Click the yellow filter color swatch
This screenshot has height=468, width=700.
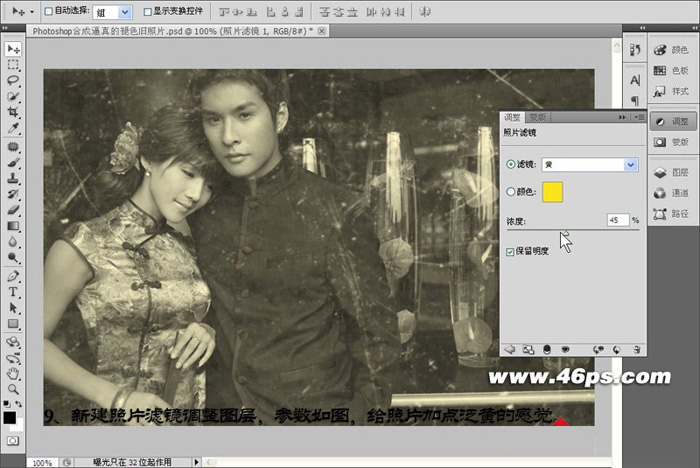[x=553, y=191]
